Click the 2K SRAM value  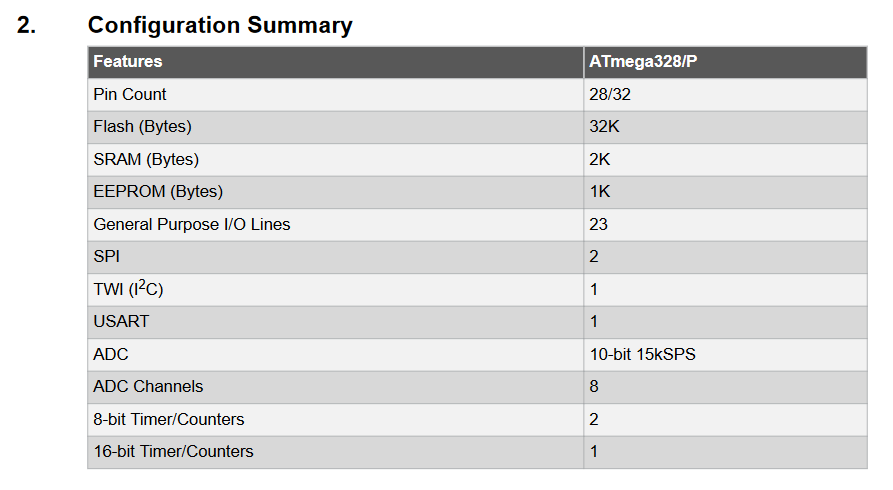[600, 160]
